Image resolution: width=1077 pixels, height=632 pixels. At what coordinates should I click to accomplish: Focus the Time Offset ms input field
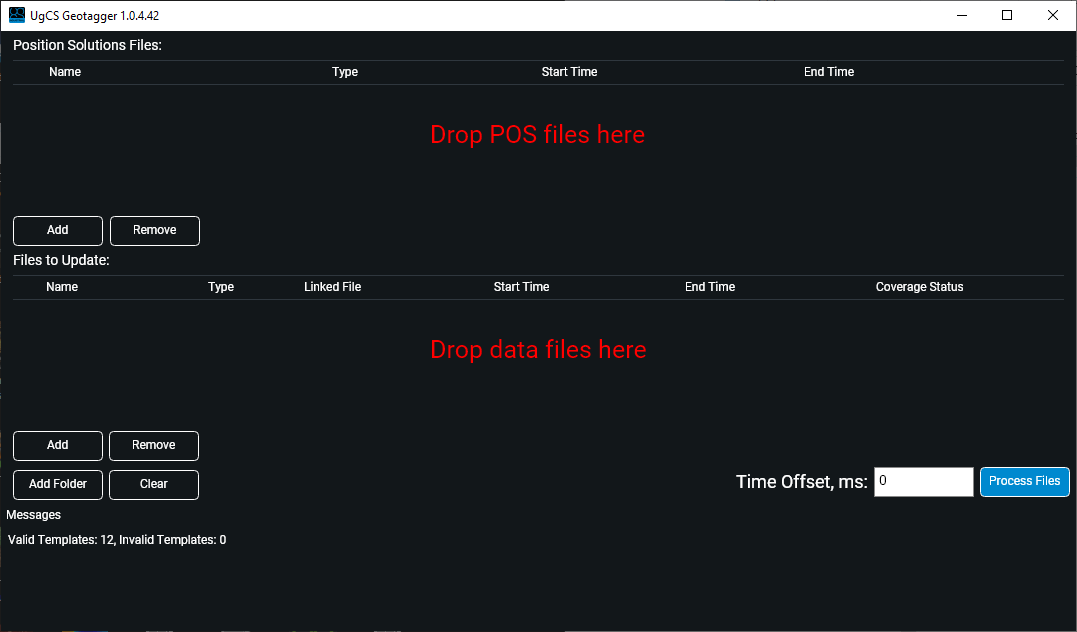tap(923, 482)
